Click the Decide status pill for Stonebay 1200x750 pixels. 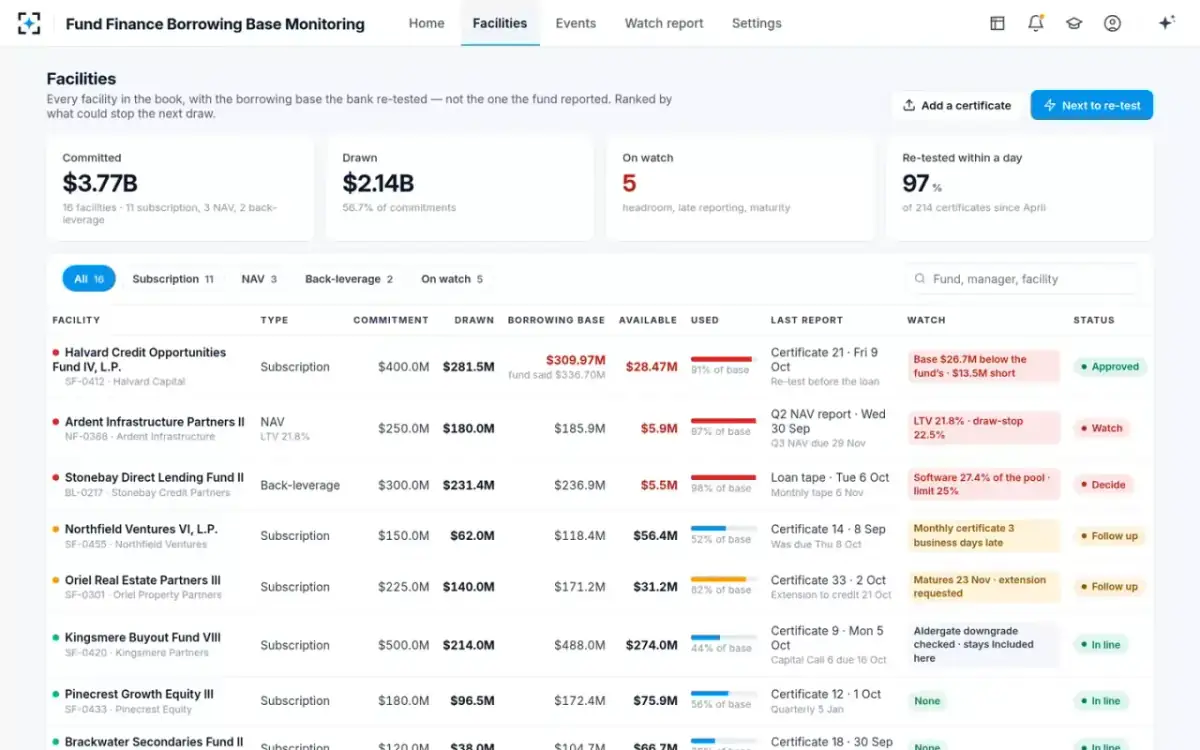(1102, 485)
